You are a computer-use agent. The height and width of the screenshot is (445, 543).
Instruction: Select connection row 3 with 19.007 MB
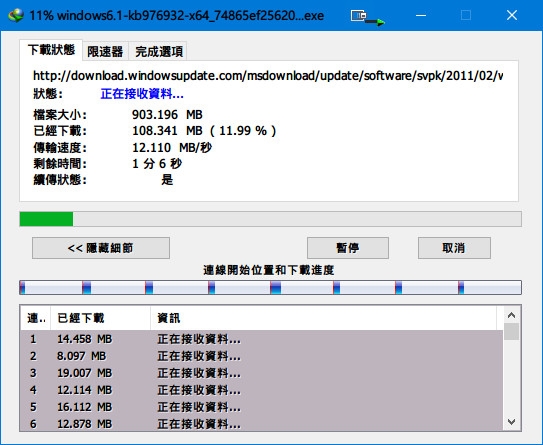coord(261,373)
